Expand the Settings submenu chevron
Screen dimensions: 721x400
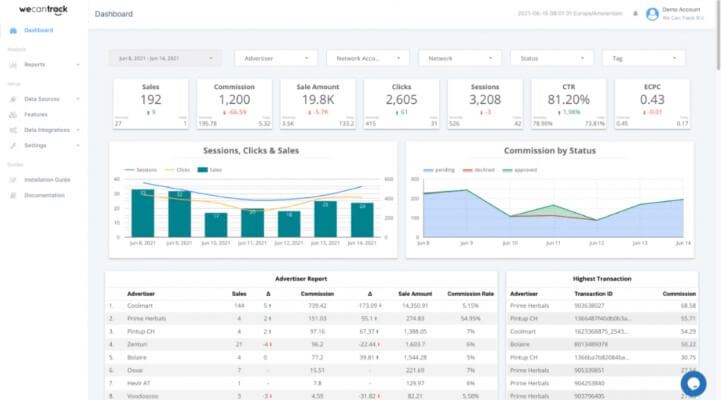(78, 145)
